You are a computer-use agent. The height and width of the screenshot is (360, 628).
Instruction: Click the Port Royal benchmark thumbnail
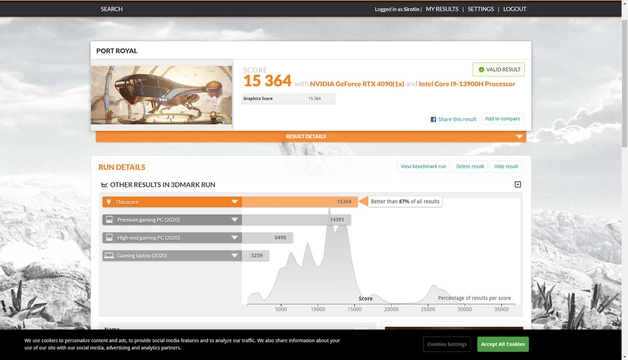coord(161,95)
